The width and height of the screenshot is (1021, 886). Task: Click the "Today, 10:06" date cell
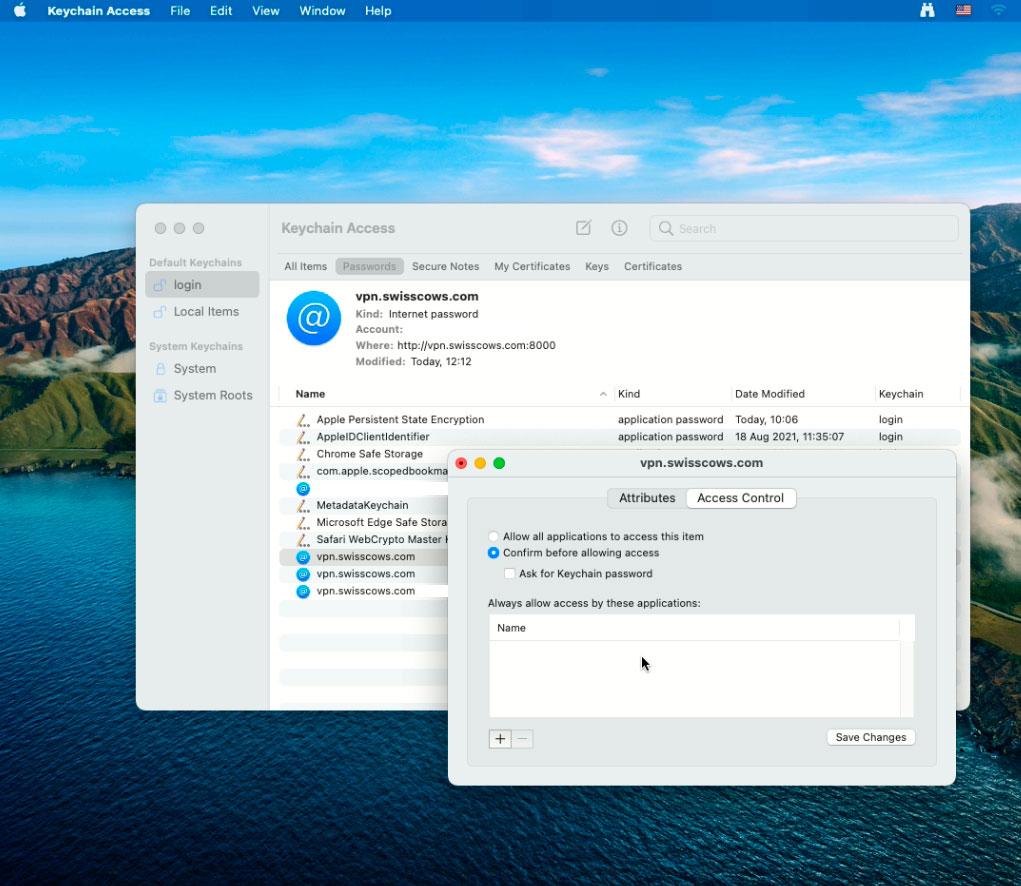pos(766,420)
